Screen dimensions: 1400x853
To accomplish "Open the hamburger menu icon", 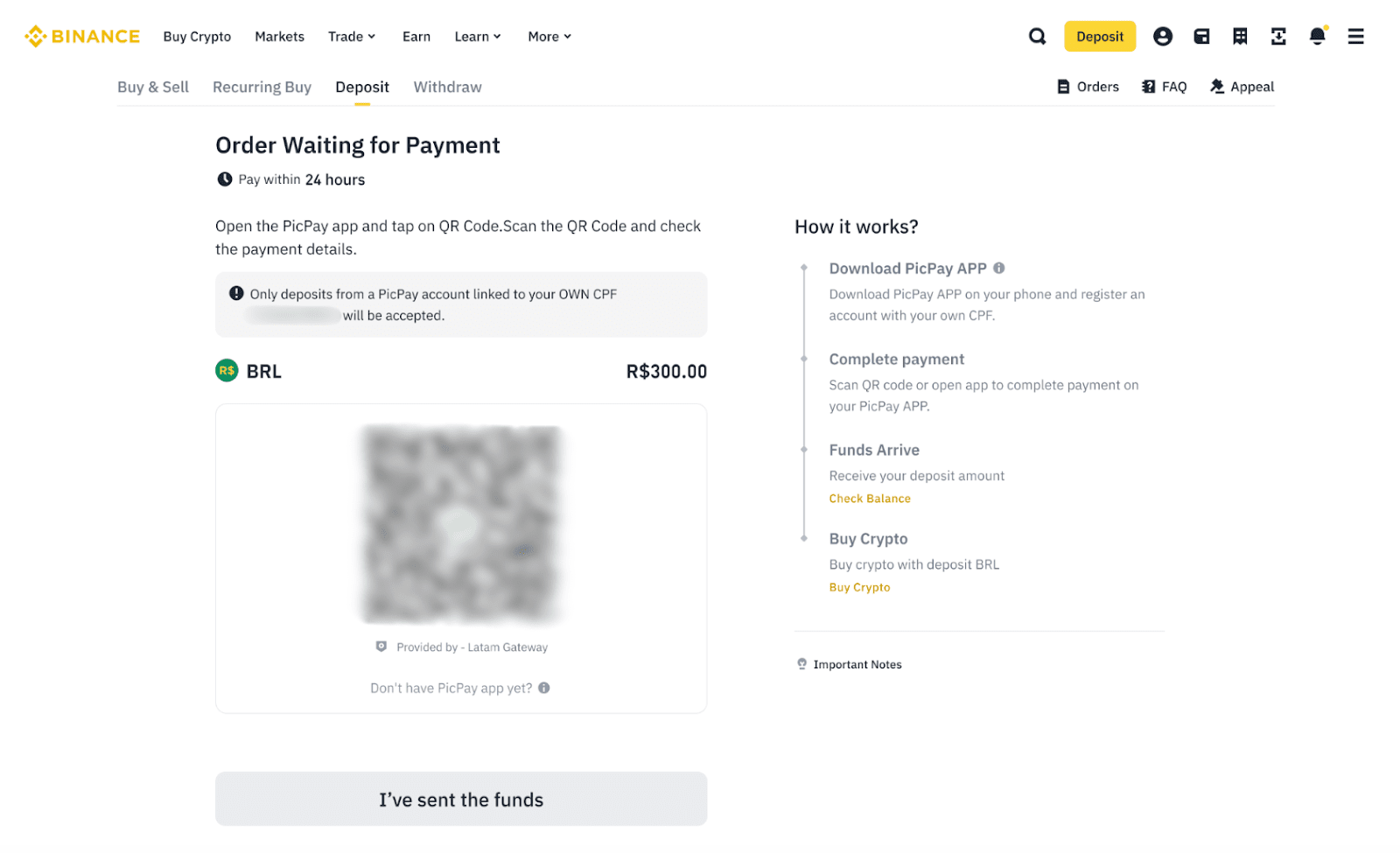I will pyautogui.click(x=1355, y=37).
